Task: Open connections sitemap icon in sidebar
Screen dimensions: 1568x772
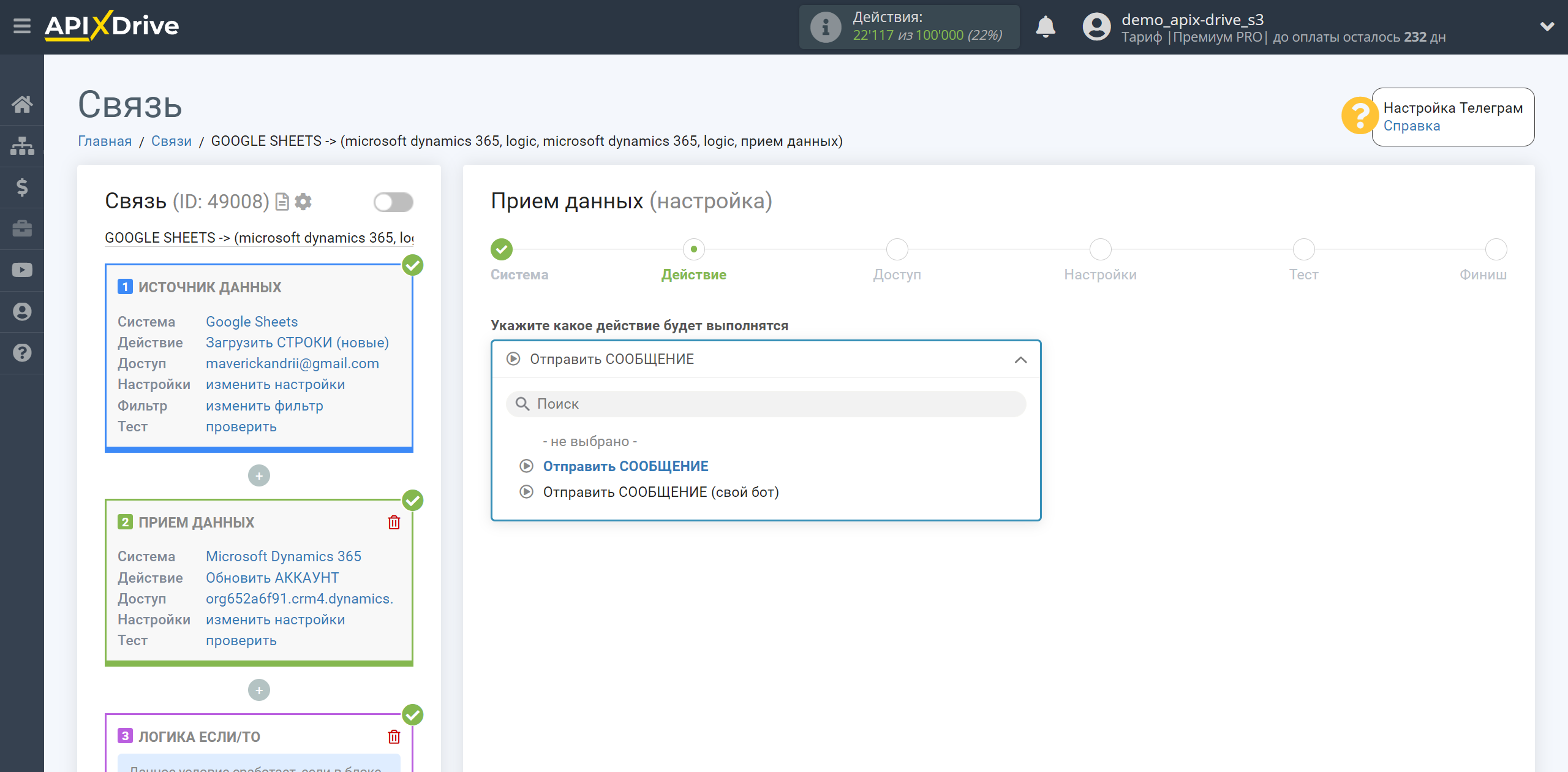Action: [x=22, y=146]
